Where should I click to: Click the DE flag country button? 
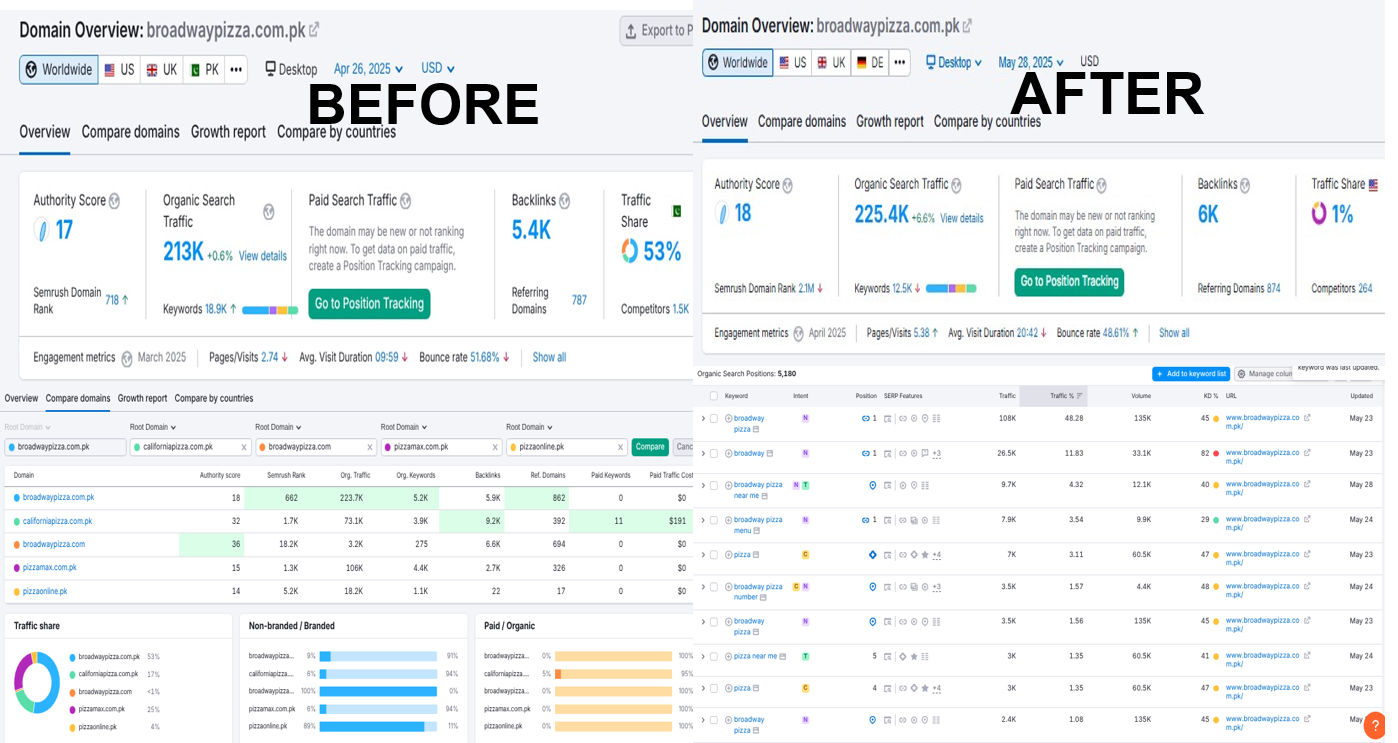click(869, 62)
